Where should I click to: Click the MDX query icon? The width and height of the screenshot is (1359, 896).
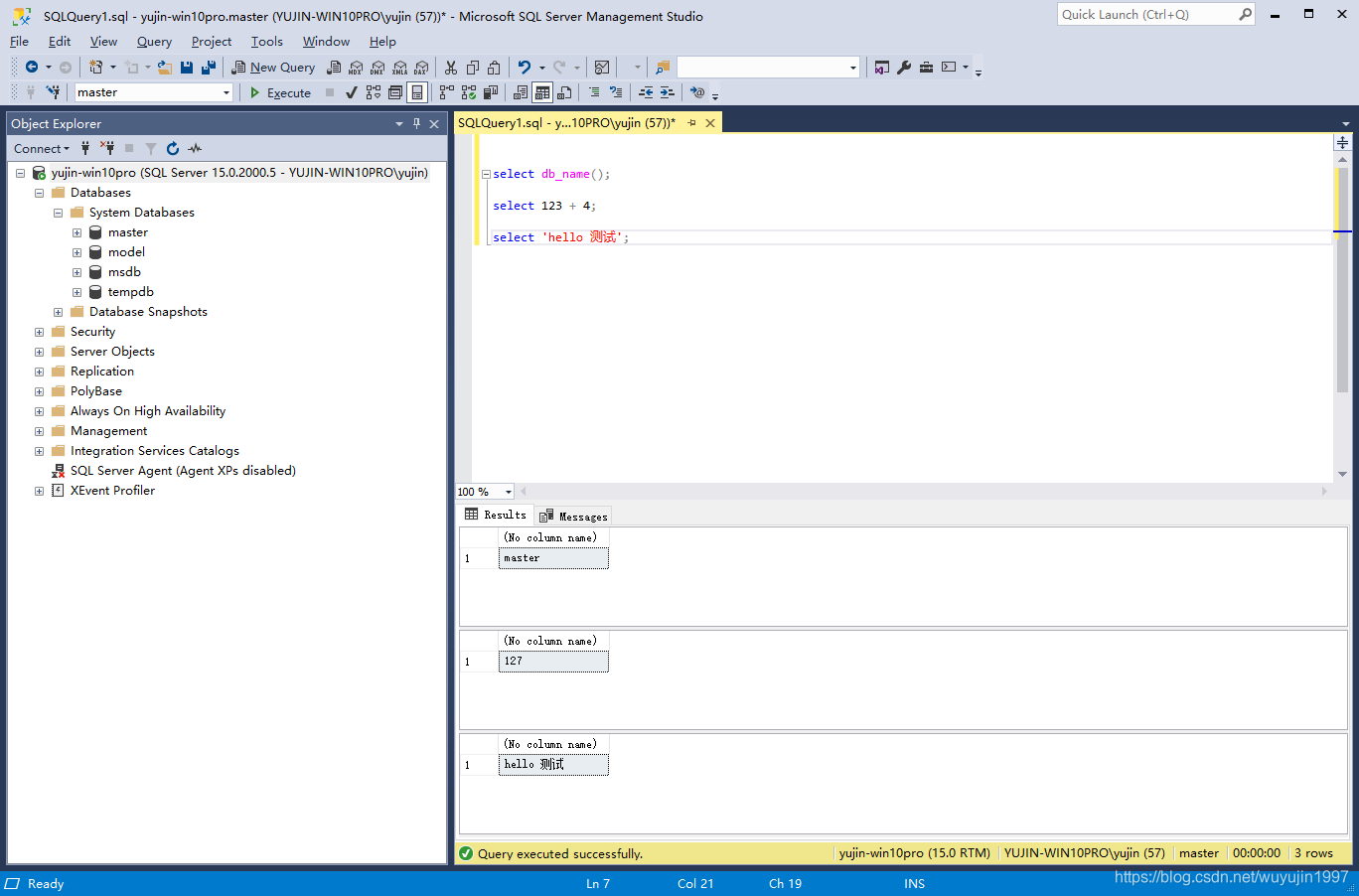[356, 68]
